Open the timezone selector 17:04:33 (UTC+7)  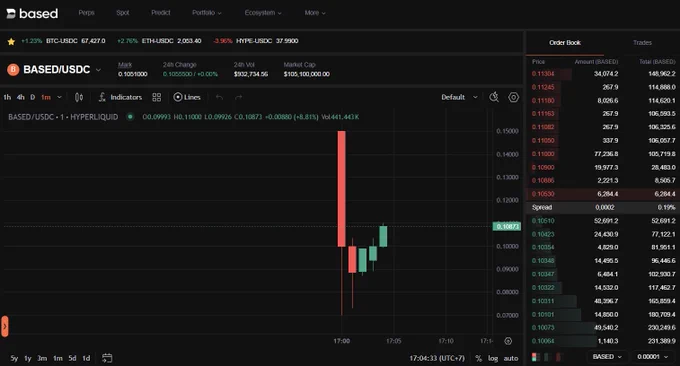click(437, 358)
